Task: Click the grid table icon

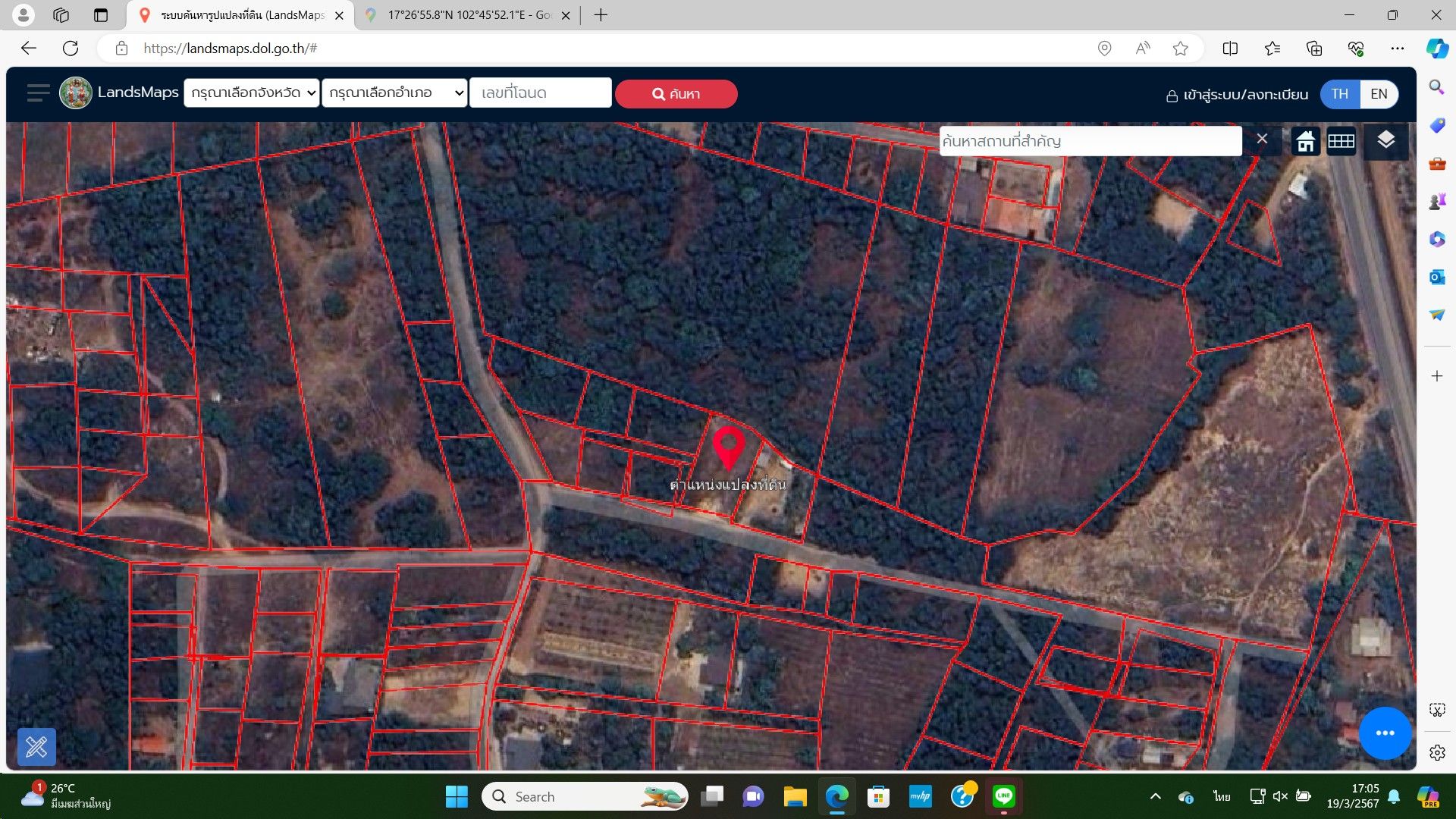Action: point(1341,141)
